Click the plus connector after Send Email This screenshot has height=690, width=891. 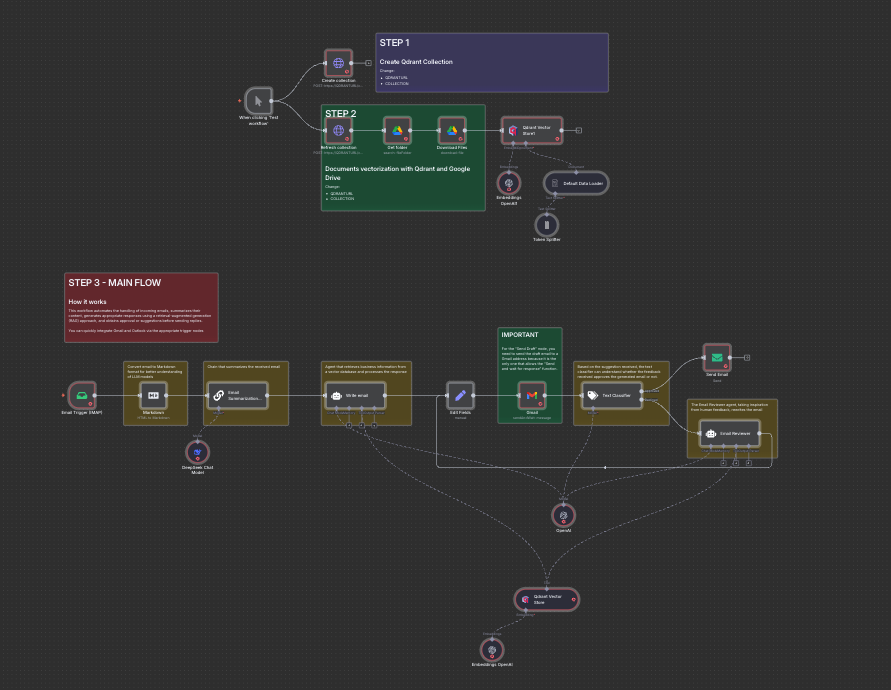[747, 357]
